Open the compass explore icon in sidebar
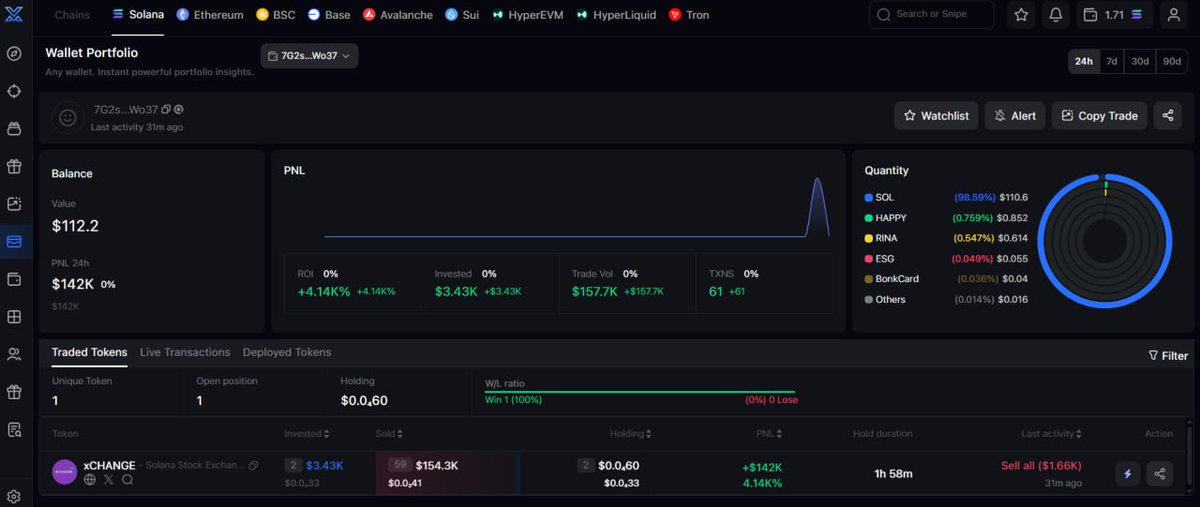The height and width of the screenshot is (507, 1200). [x=14, y=54]
